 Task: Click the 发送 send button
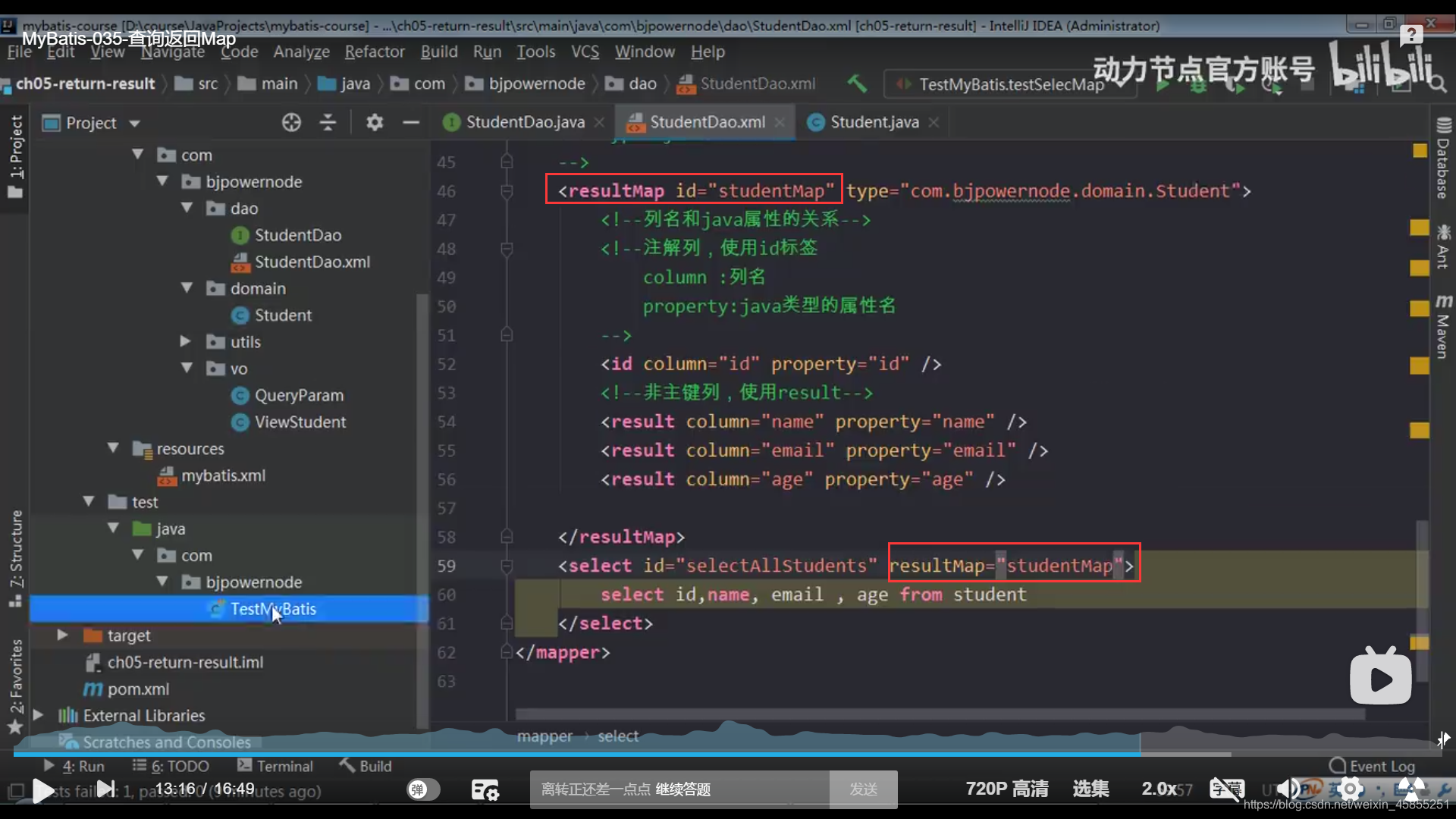[863, 789]
